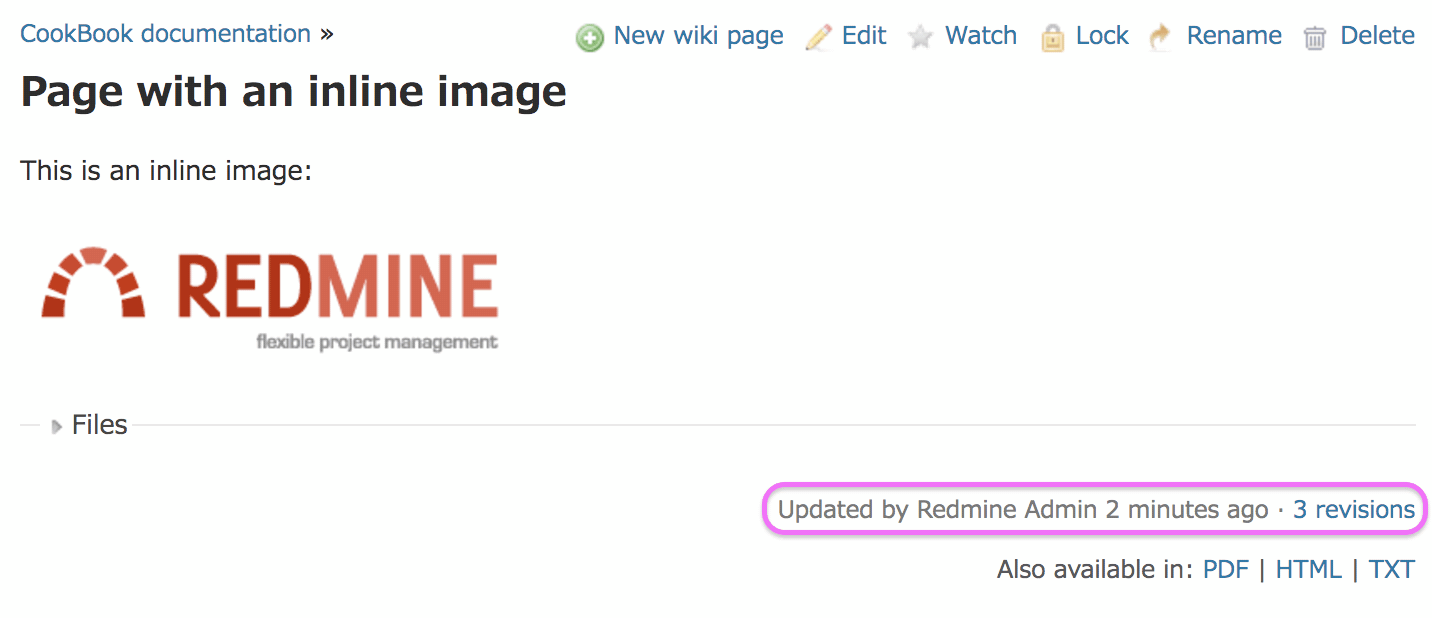Screen dimensions: 1432x618
Task: Open the CookBook documentation breadcrumb link
Action: 166,34
